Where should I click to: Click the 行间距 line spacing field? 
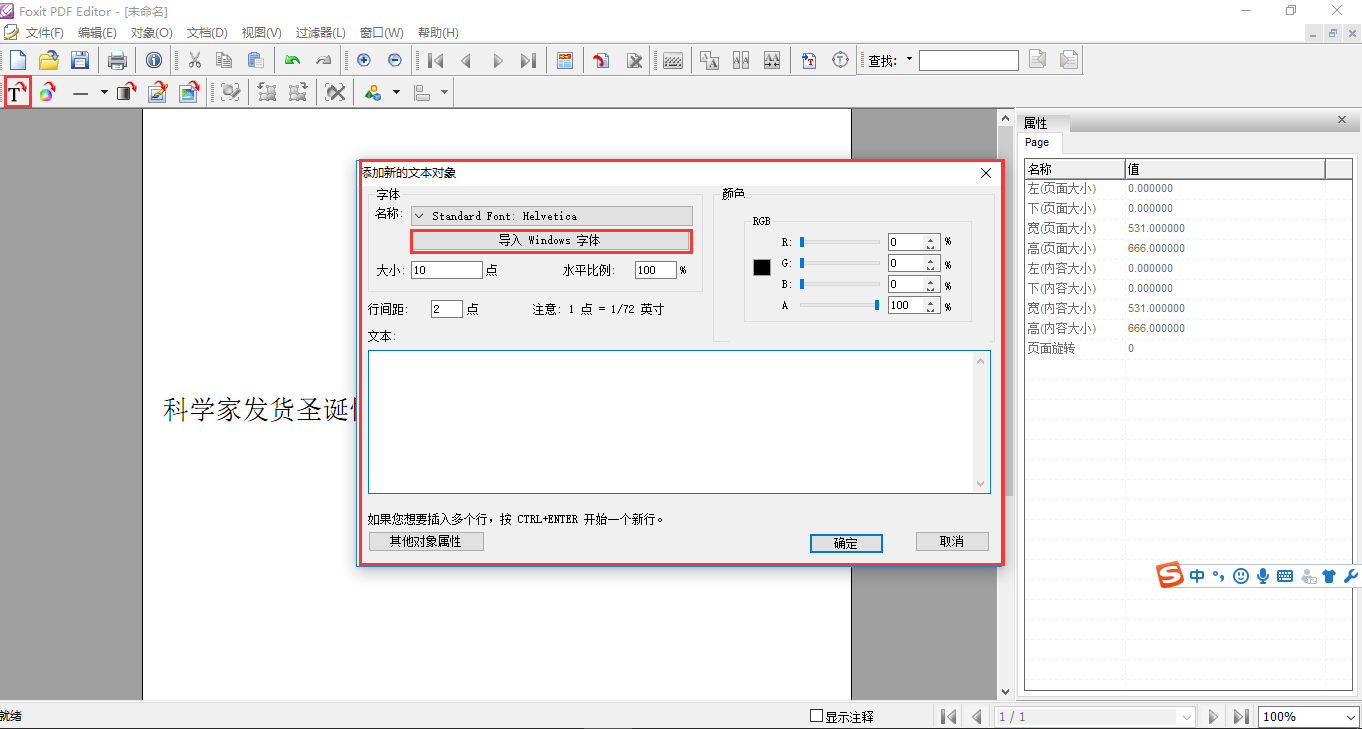tap(447, 309)
